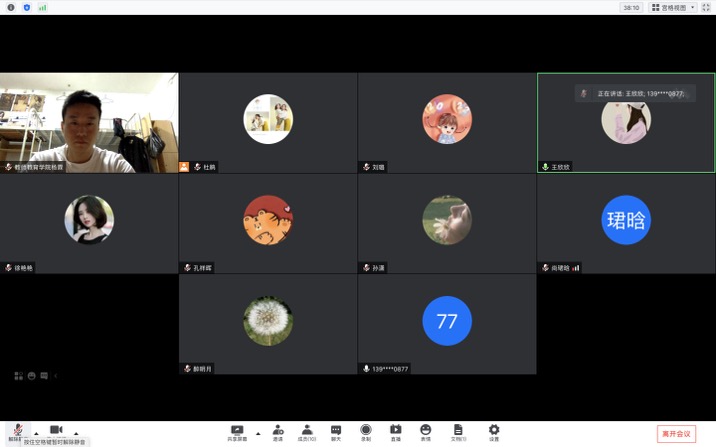Open share screen options arrow
The width and height of the screenshot is (716, 447).
258,433
